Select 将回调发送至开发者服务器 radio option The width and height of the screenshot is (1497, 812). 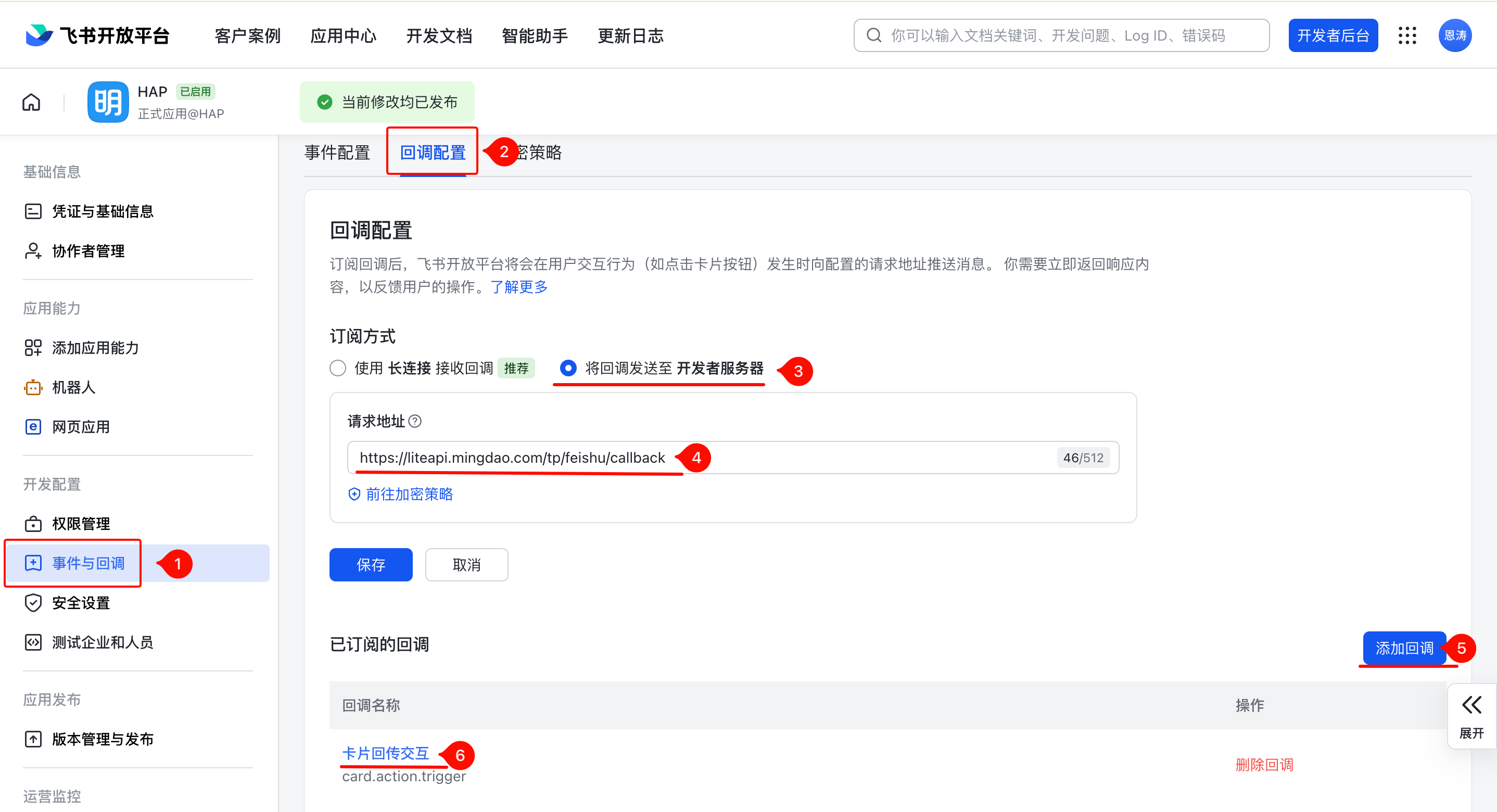coord(568,368)
